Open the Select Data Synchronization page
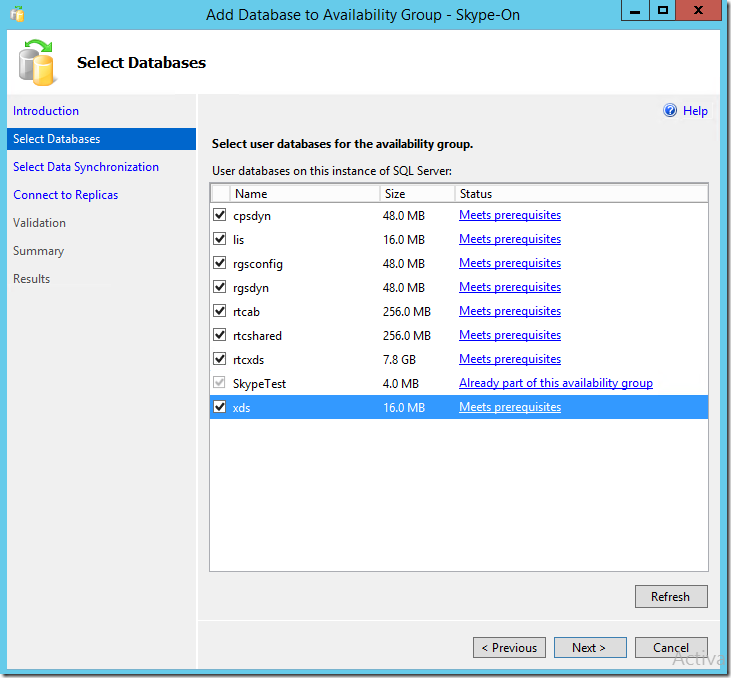731x678 pixels. (x=86, y=167)
